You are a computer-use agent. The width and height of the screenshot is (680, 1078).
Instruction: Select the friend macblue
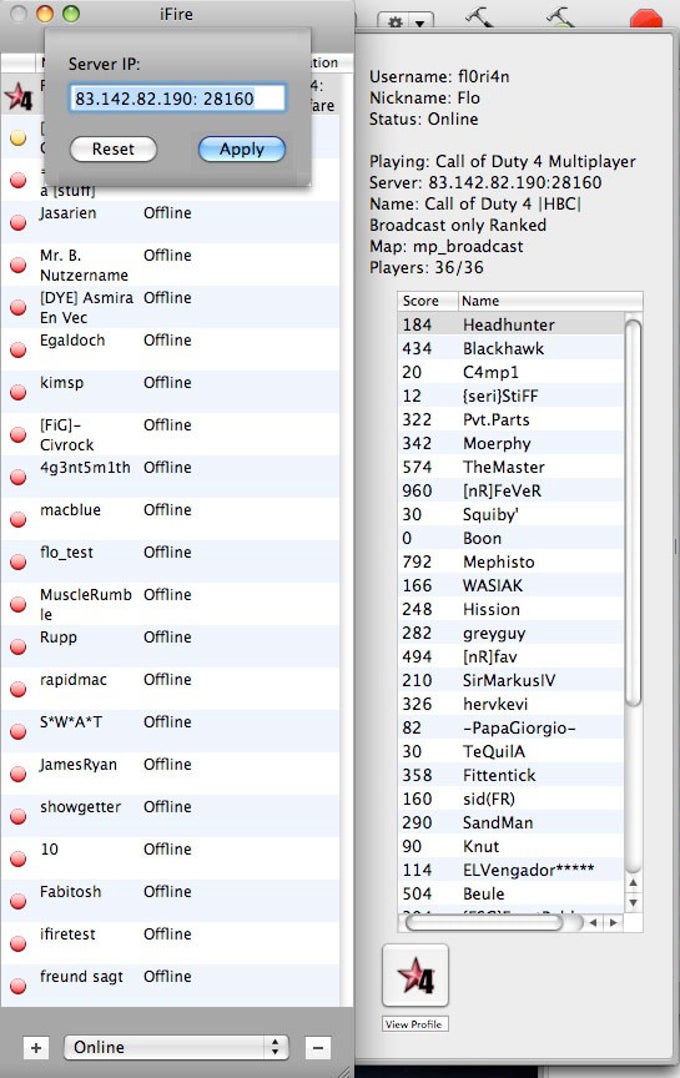(x=170, y=520)
